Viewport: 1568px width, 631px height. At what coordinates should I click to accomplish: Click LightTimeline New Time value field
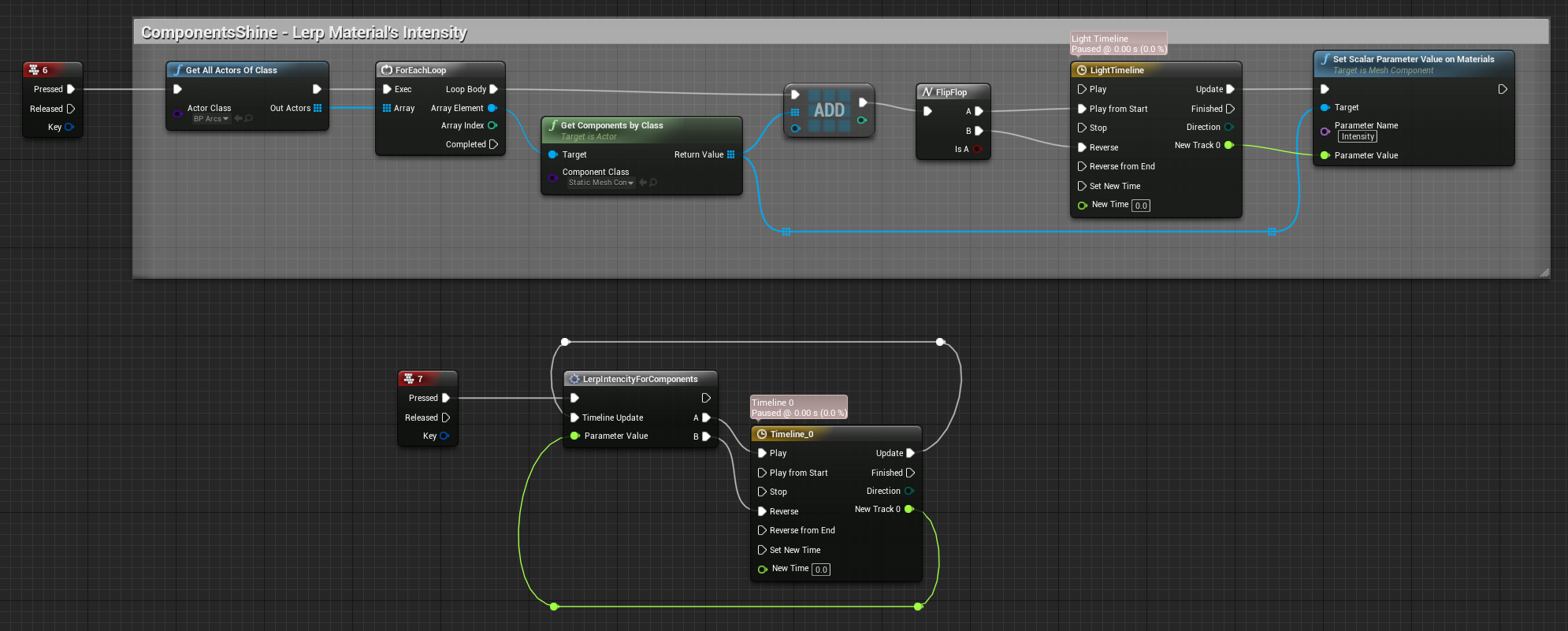click(1141, 206)
